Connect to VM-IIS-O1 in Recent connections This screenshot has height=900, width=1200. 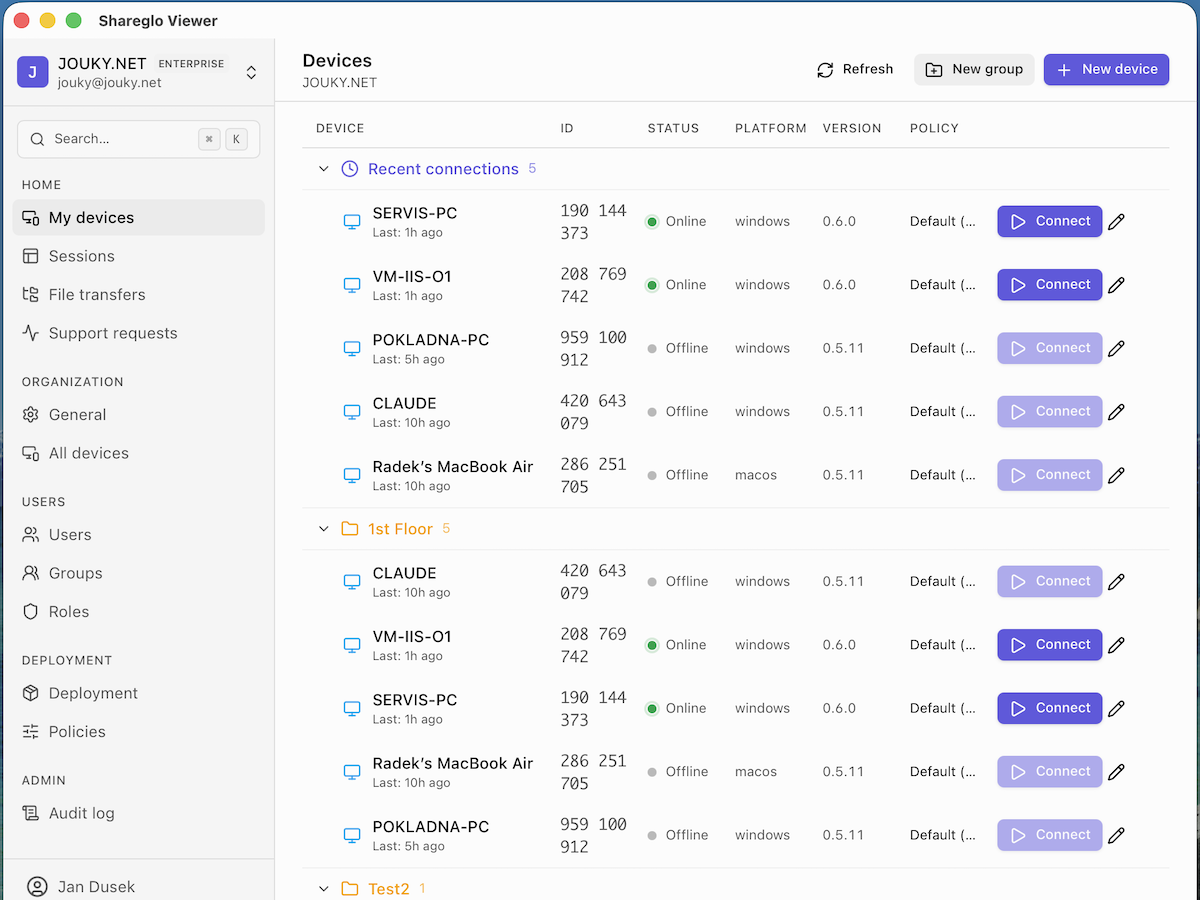pos(1049,284)
